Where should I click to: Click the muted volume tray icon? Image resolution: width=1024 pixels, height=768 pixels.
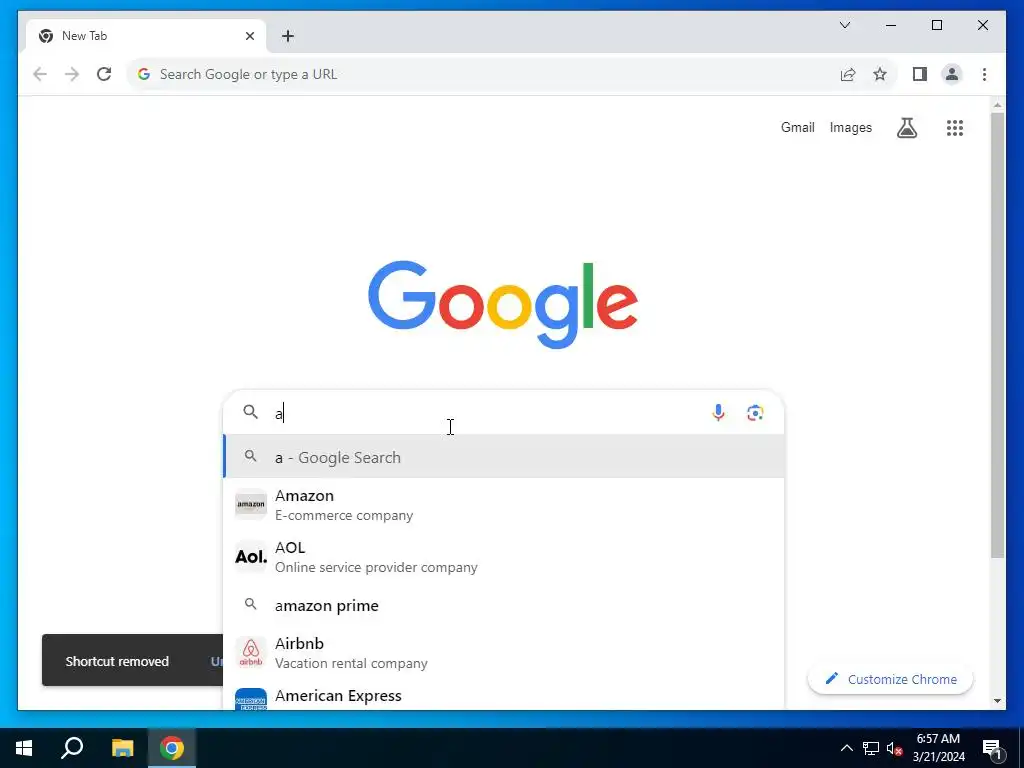[x=894, y=748]
